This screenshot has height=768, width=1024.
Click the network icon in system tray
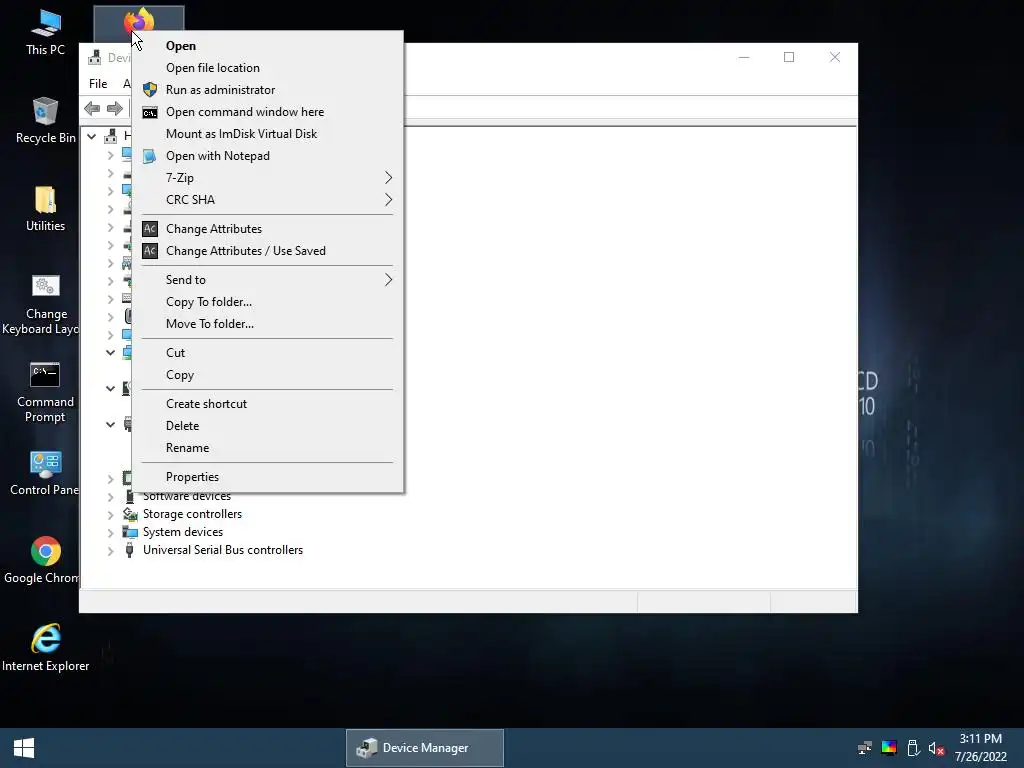coord(865,748)
